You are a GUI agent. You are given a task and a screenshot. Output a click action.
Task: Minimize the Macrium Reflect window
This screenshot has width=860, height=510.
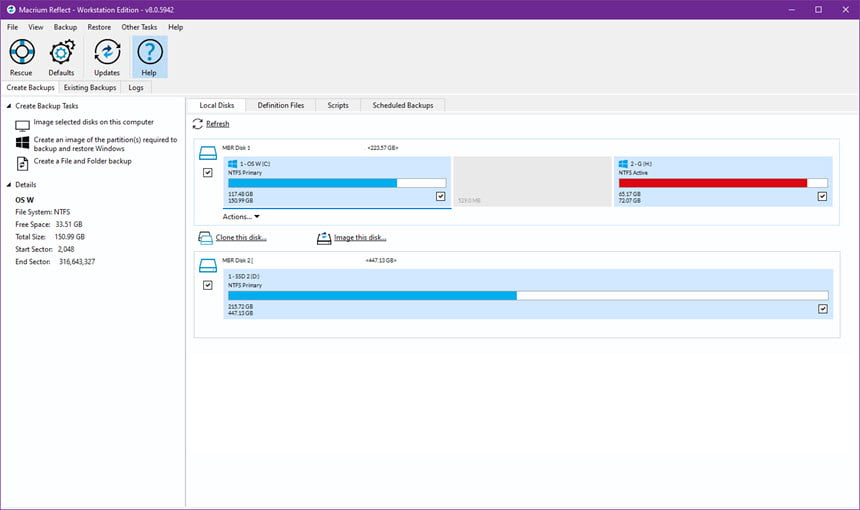click(791, 9)
